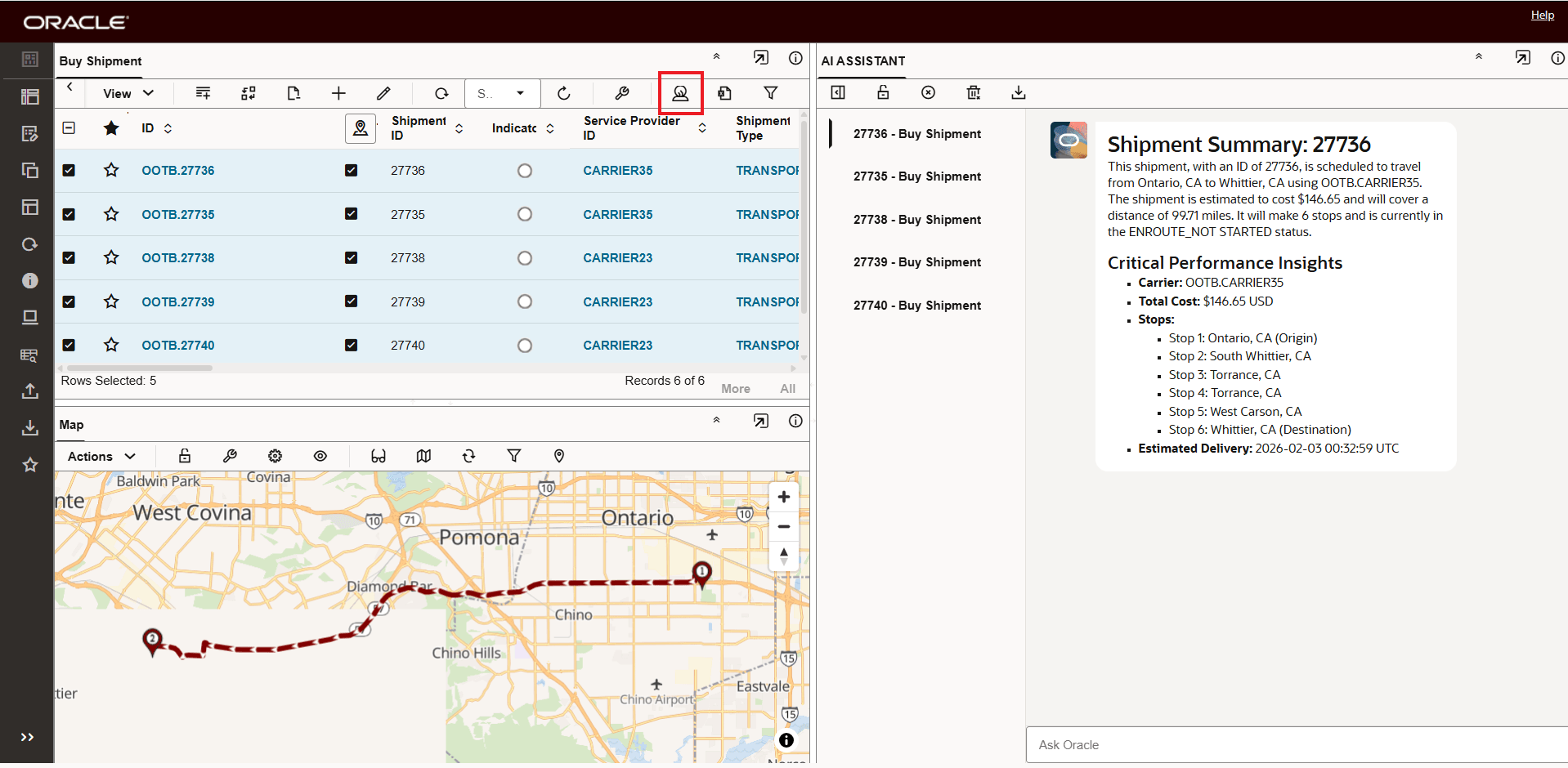
Task: Click the map marker icon in the Buy Shipment toolbar
Action: 680,93
